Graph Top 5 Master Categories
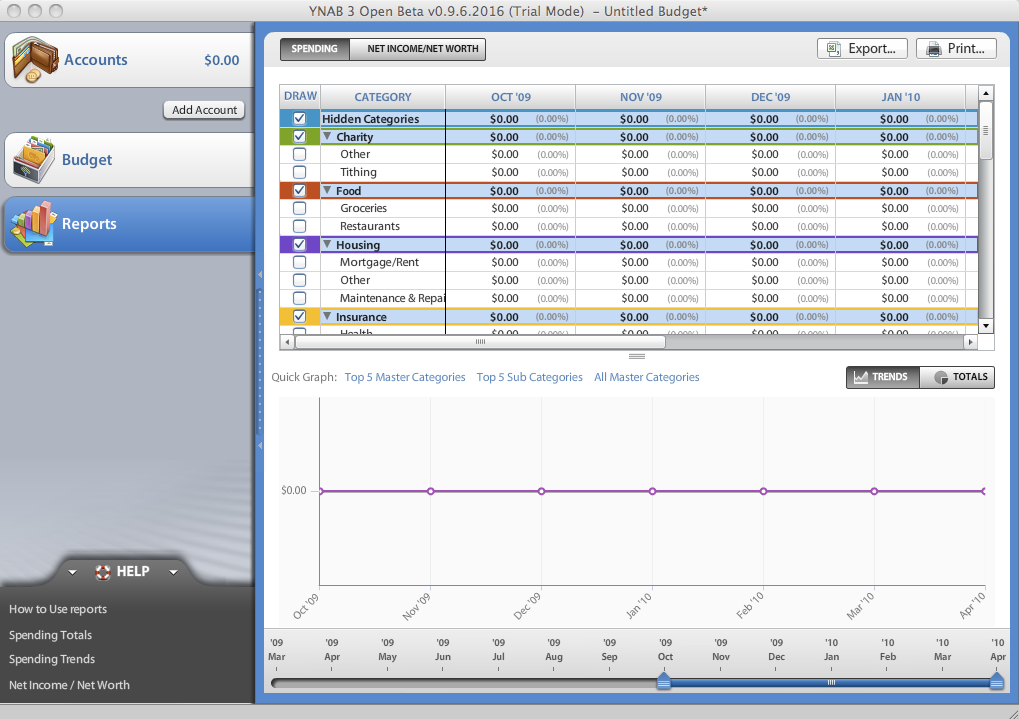 click(405, 377)
